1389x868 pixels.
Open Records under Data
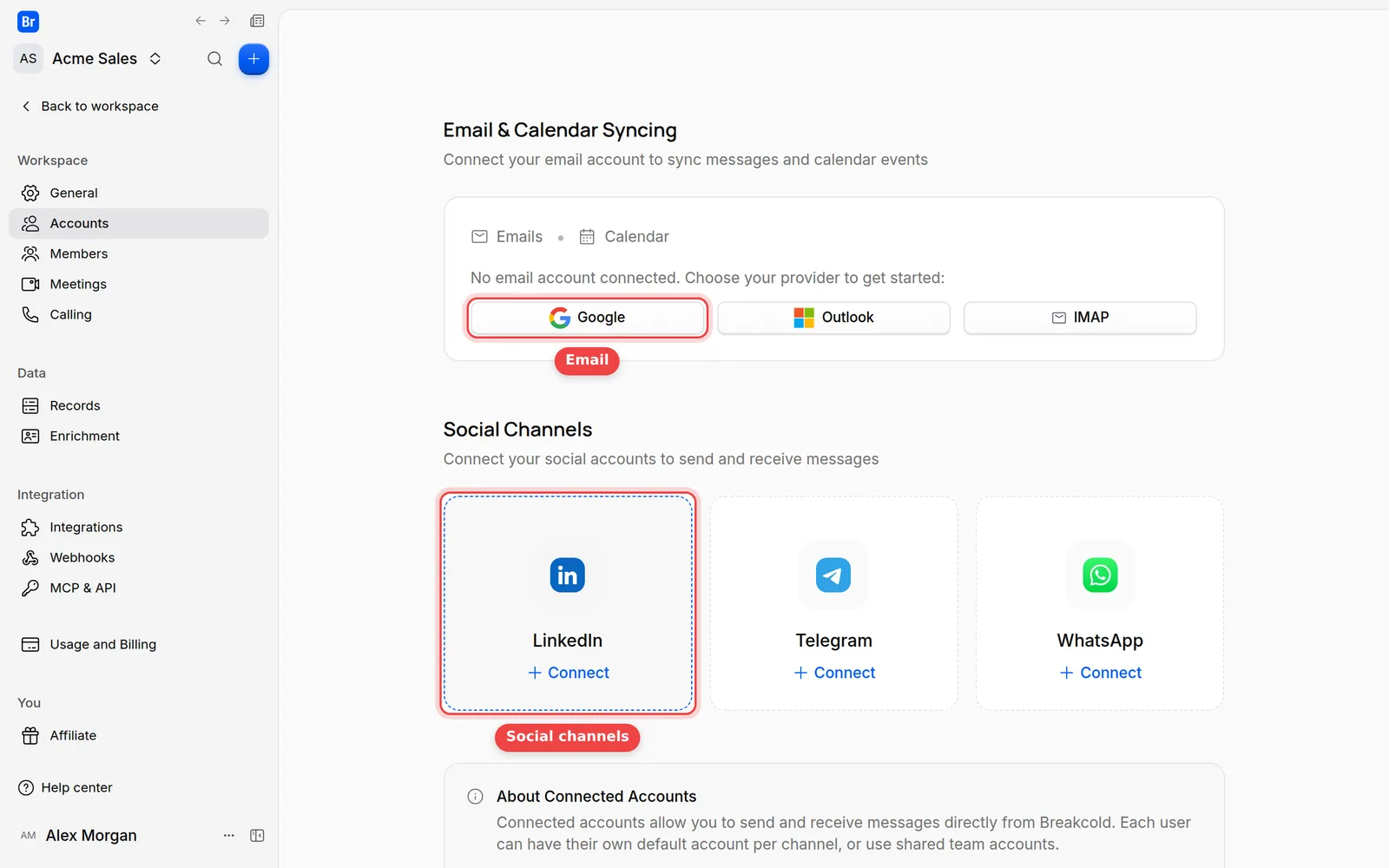coord(139,405)
